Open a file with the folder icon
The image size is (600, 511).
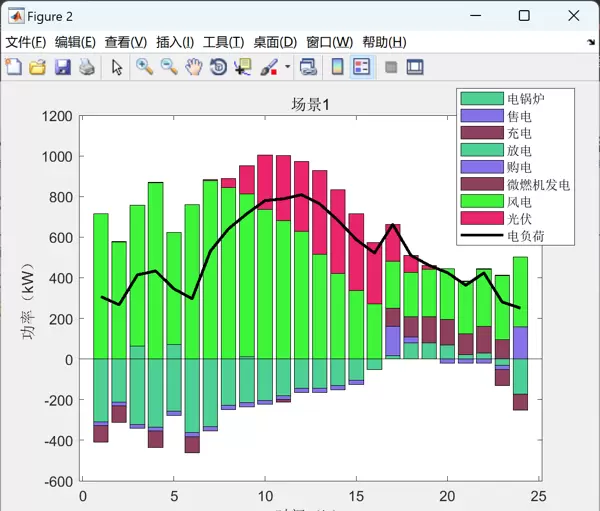[x=38, y=67]
